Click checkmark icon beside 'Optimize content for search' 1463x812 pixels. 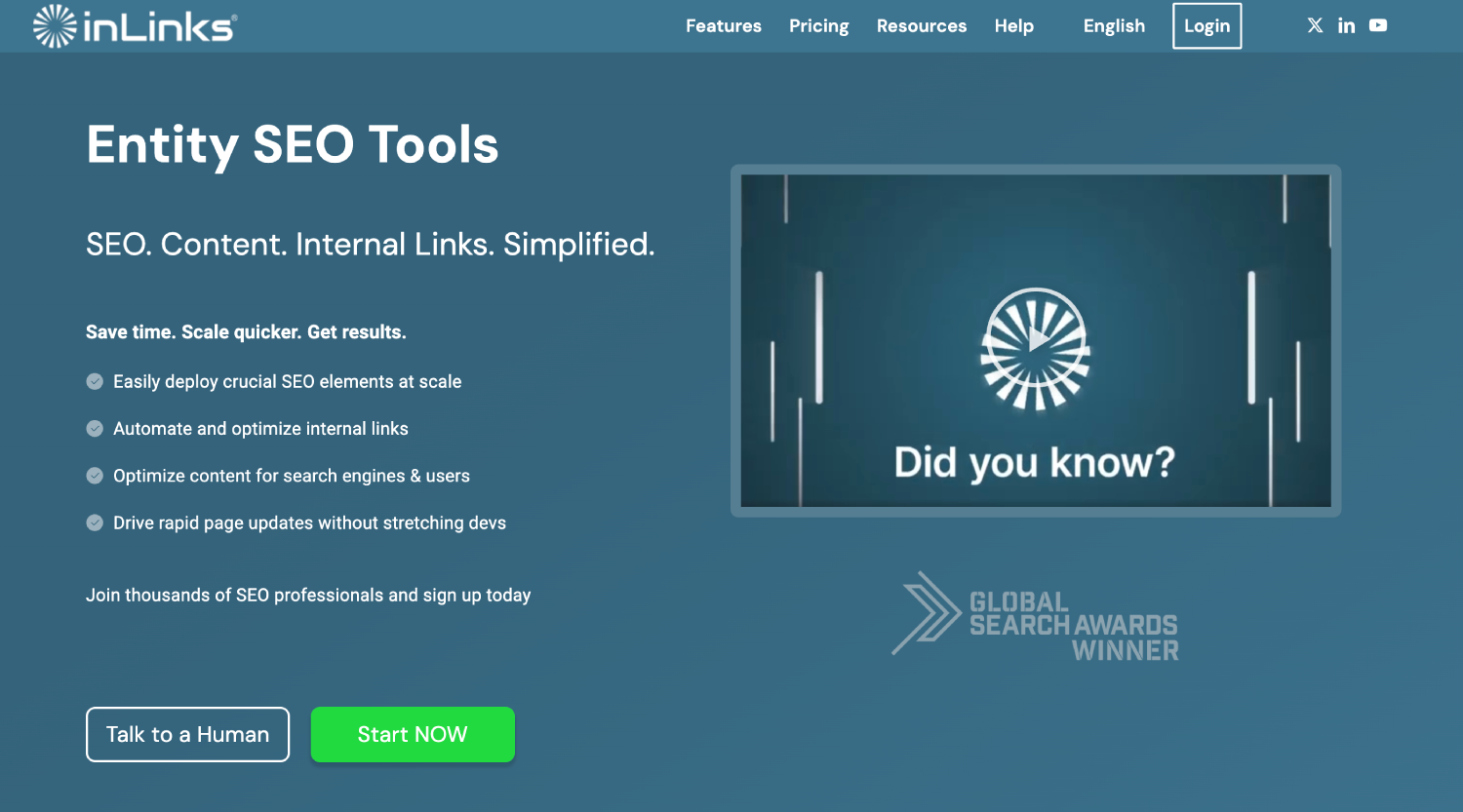95,476
